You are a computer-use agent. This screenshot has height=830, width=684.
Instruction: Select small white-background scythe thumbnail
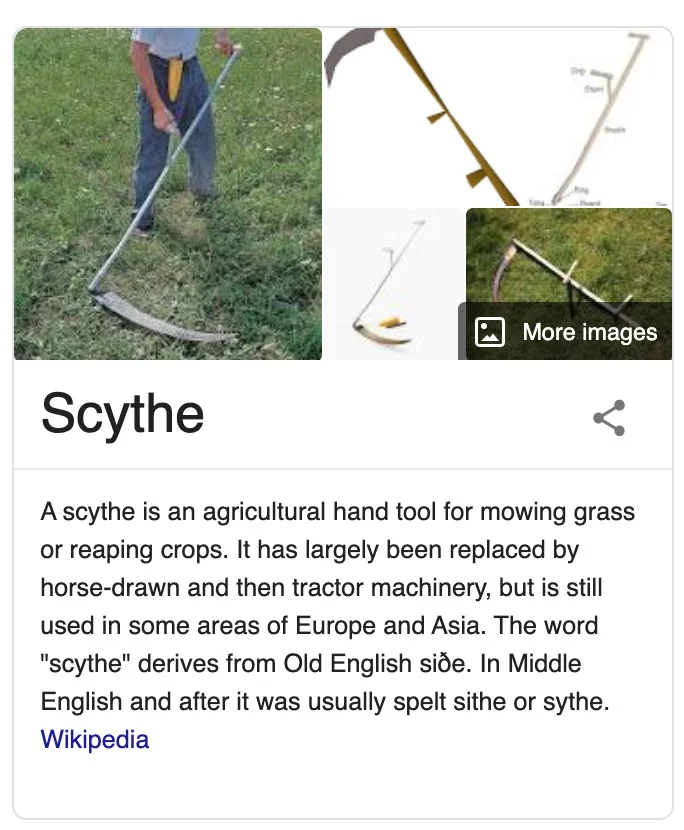[394, 284]
